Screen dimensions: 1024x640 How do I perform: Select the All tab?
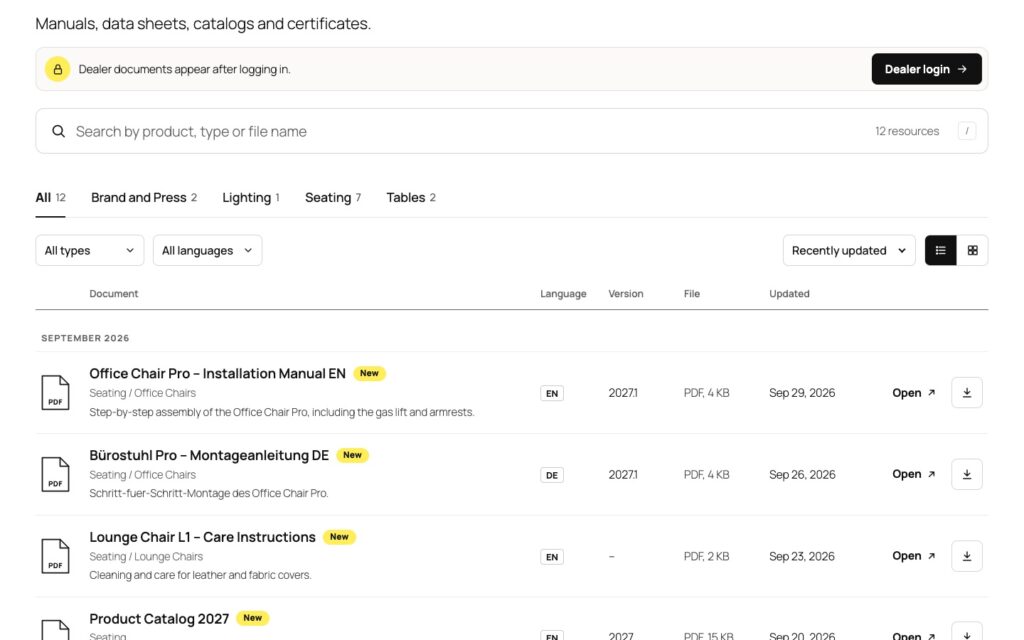pos(50,197)
